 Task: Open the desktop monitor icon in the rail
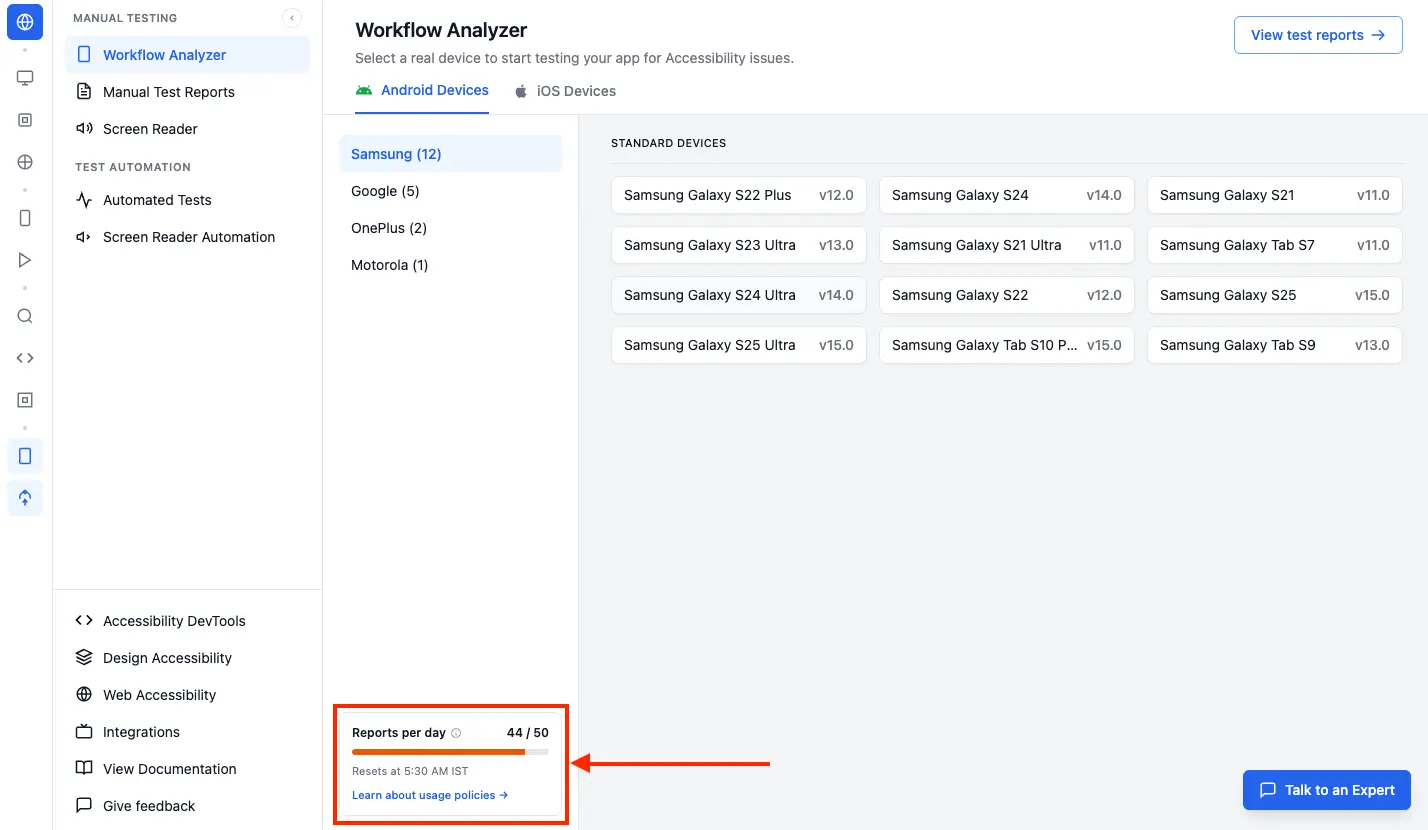pyautogui.click(x=25, y=78)
